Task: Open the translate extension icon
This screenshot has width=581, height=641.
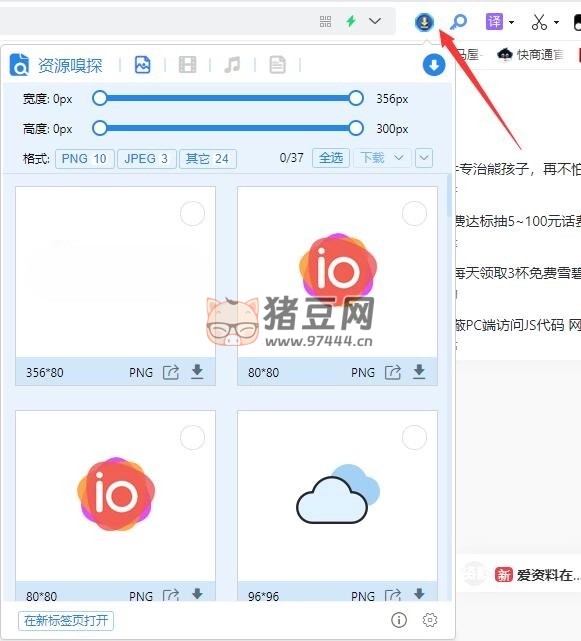Action: (494, 21)
